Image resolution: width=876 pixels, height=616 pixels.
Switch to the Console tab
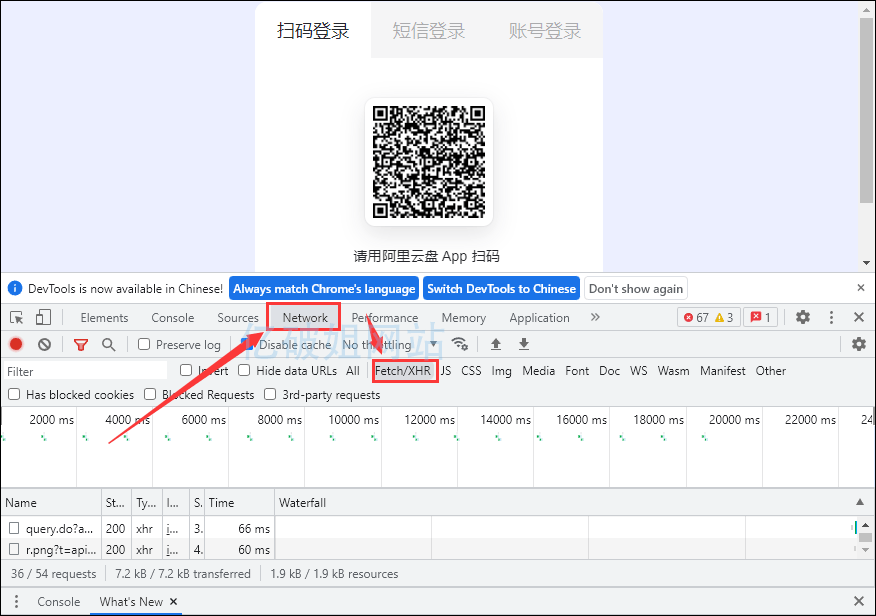click(x=173, y=318)
